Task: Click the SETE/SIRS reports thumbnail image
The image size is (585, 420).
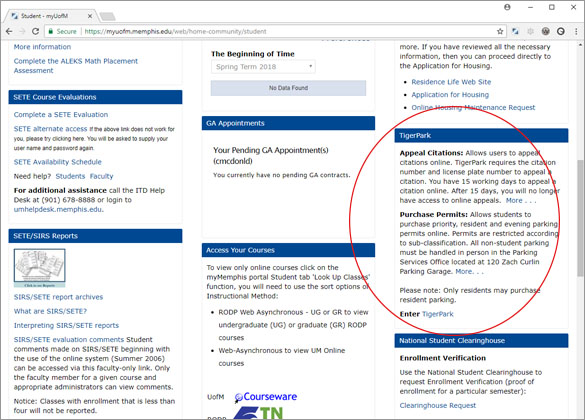Action: pos(40,268)
